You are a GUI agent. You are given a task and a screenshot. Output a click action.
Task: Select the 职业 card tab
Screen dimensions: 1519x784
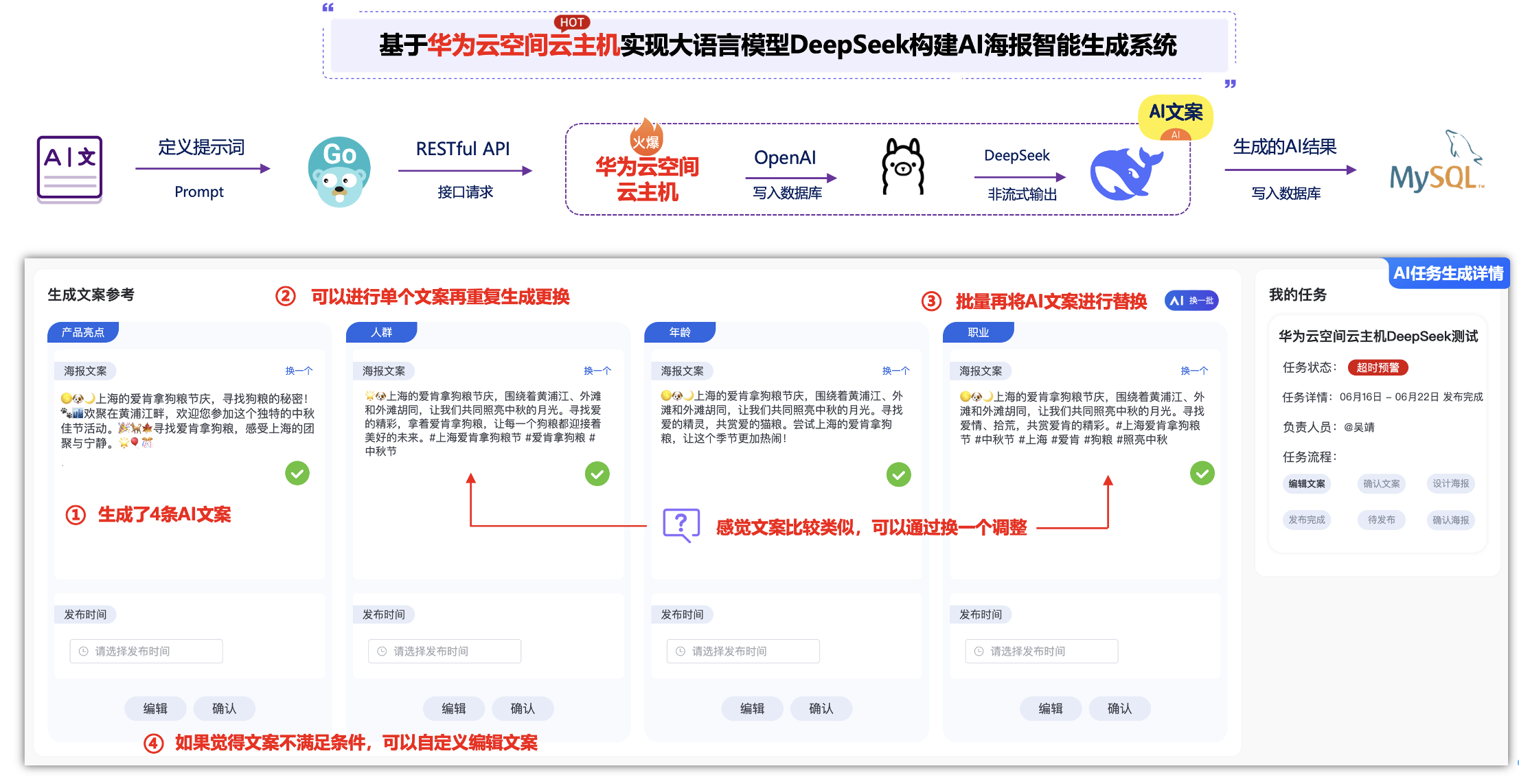(x=979, y=332)
